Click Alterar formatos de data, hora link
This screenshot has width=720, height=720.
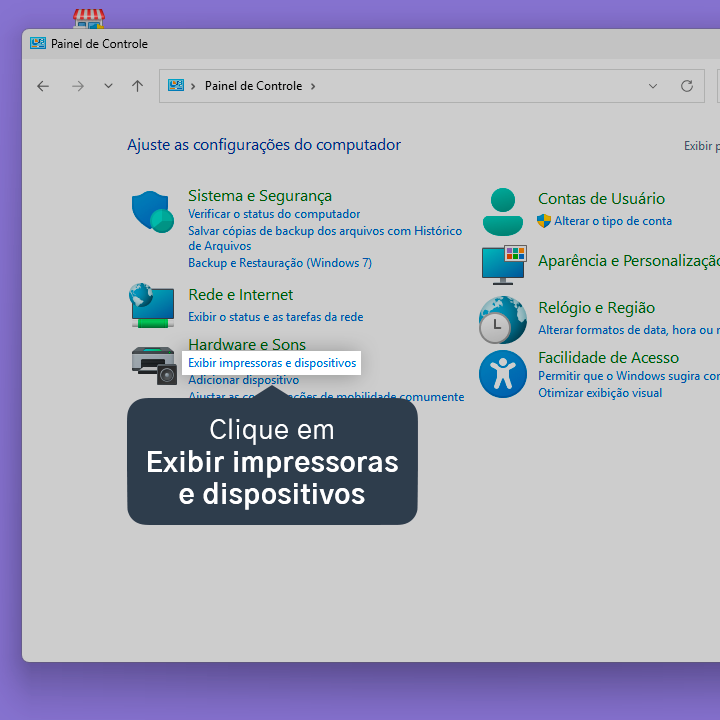coord(629,330)
